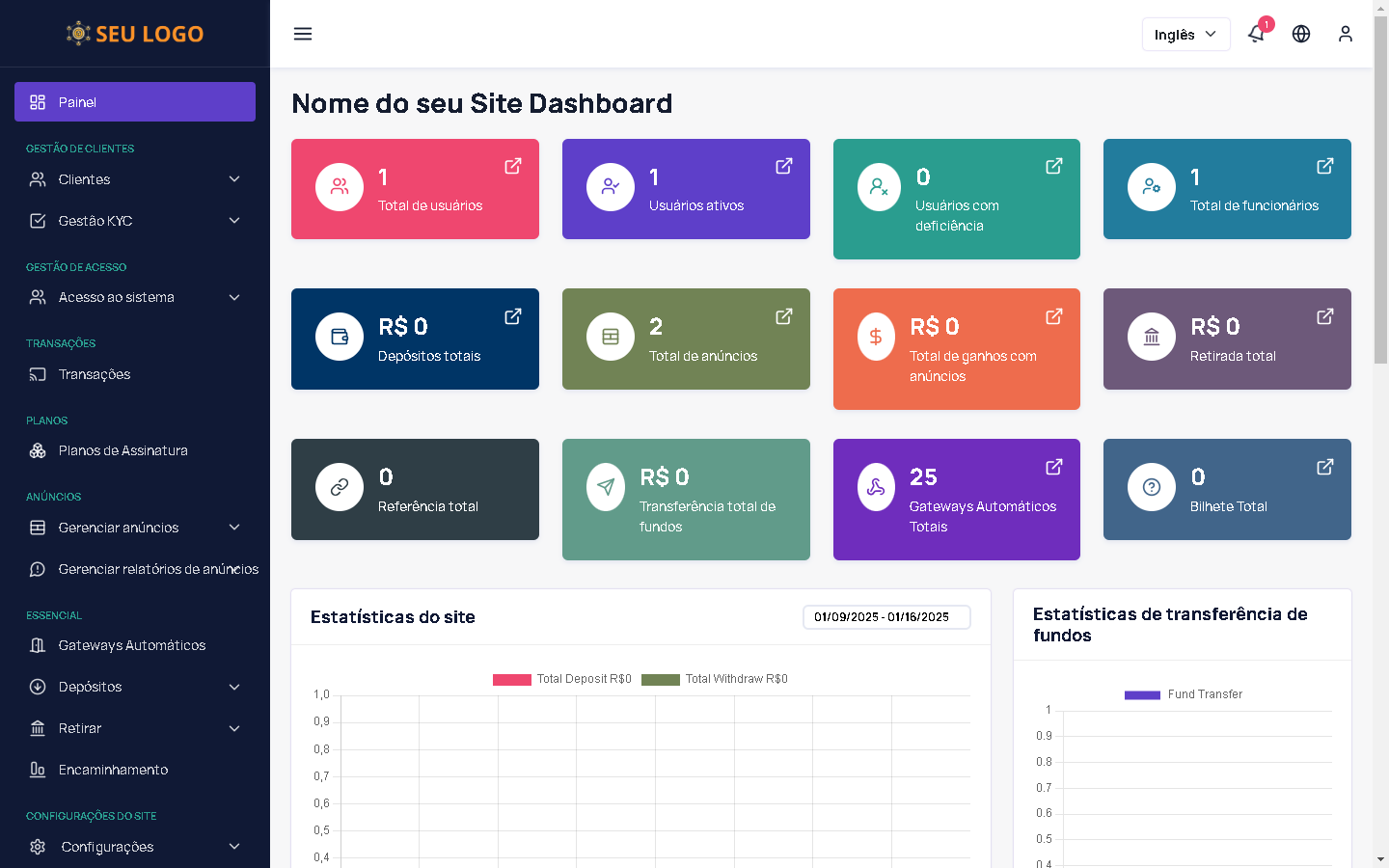The width and height of the screenshot is (1389, 868).
Task: Expand the Depósitos sidebar section
Action: point(135,687)
